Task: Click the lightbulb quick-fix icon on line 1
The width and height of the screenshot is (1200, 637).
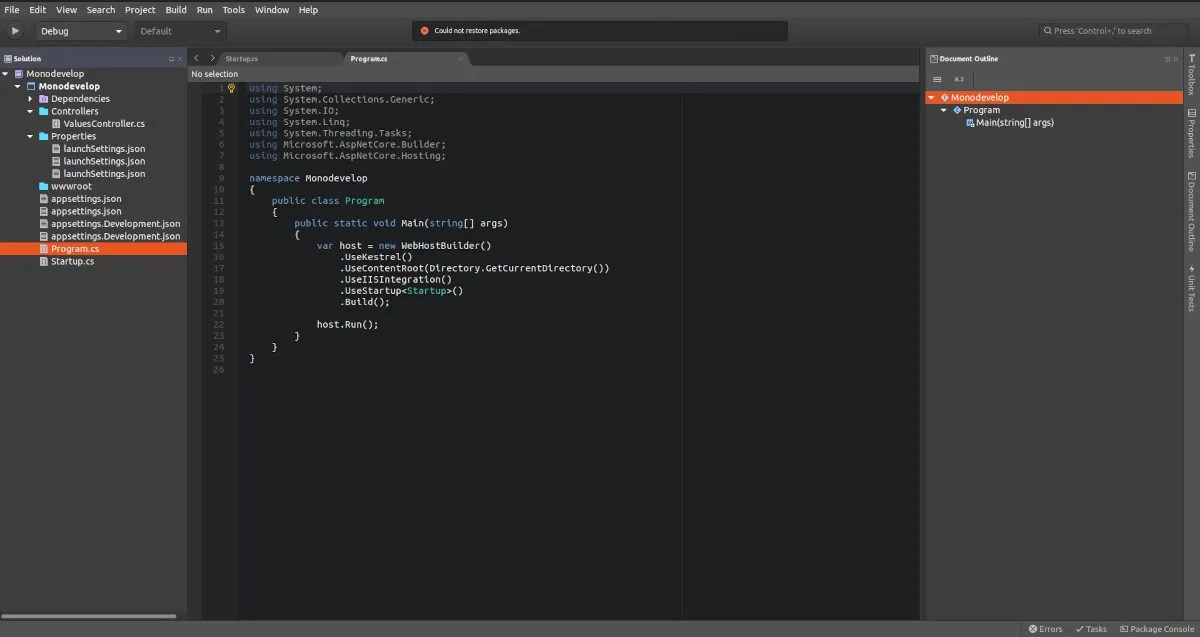Action: [231, 88]
